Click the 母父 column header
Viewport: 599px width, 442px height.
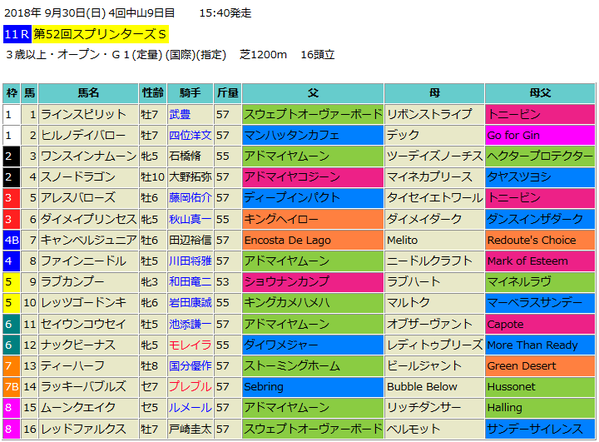tap(540, 93)
